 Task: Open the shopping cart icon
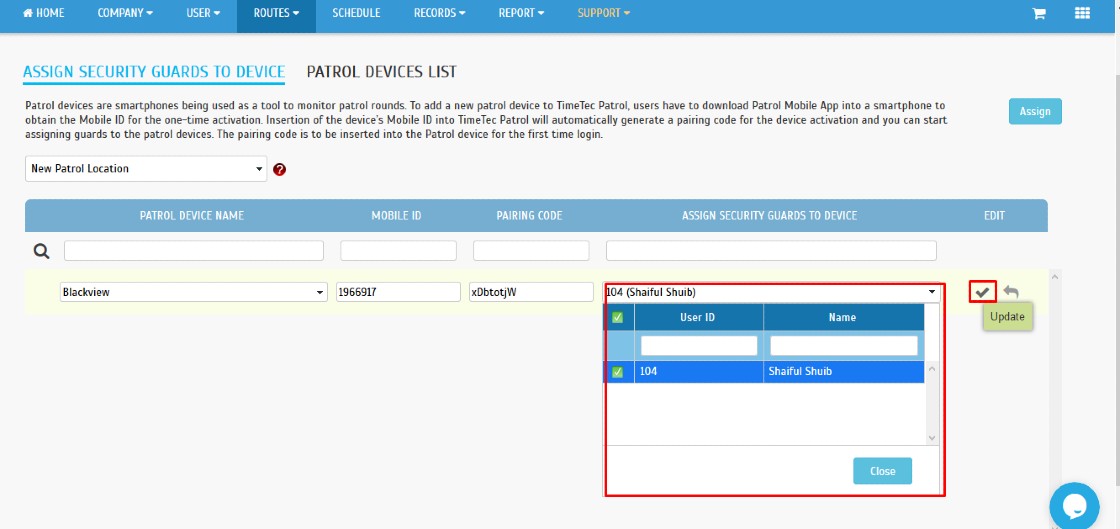coord(1039,14)
